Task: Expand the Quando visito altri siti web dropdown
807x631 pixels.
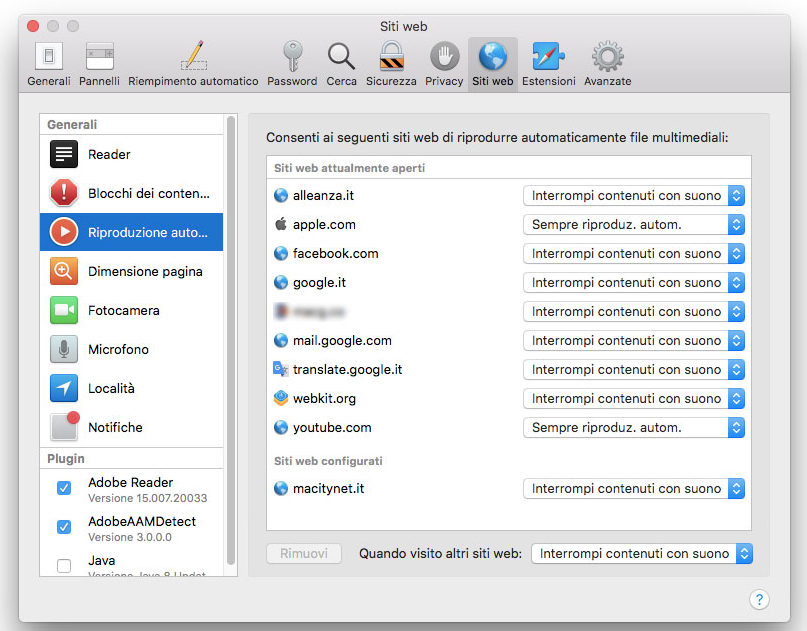Action: (x=641, y=553)
